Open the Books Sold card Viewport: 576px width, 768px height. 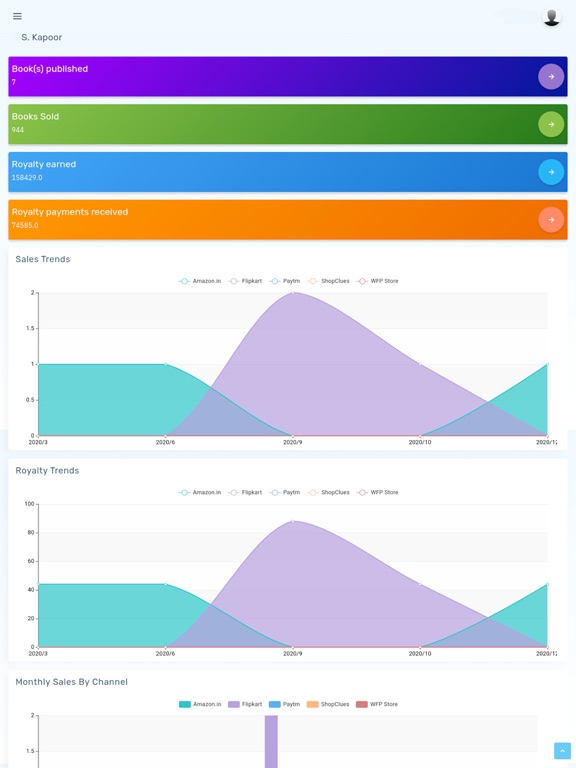288,124
